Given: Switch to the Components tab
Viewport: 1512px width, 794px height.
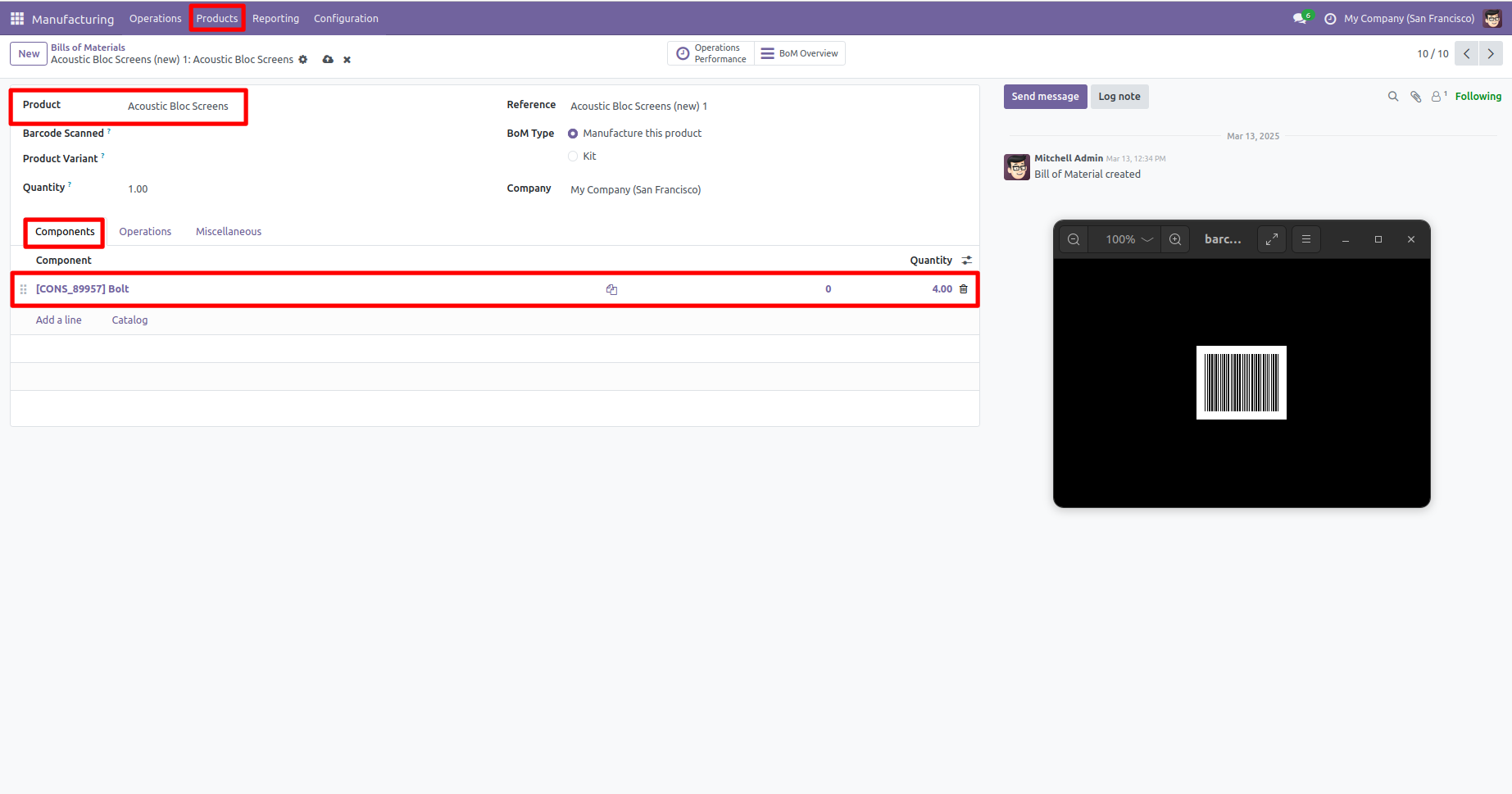Looking at the screenshot, I should click(x=65, y=232).
